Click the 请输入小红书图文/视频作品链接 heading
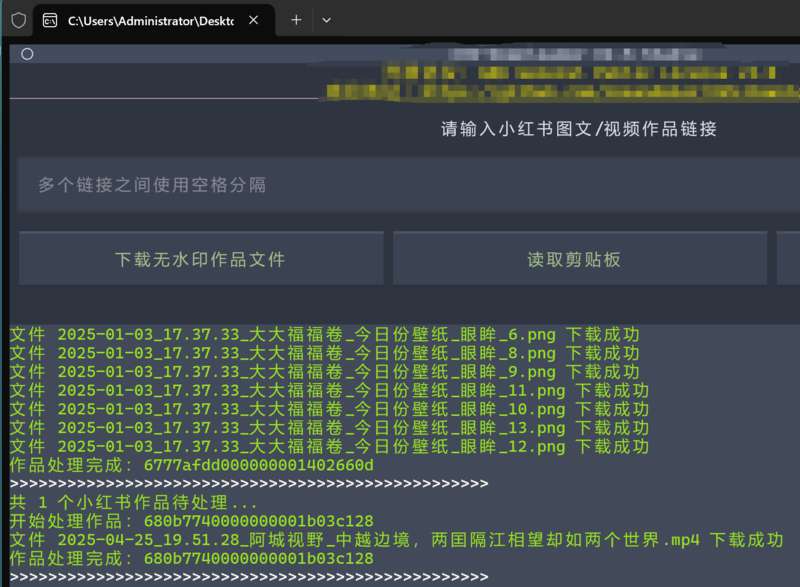Screen dimensions: 800x587 (x=578, y=129)
